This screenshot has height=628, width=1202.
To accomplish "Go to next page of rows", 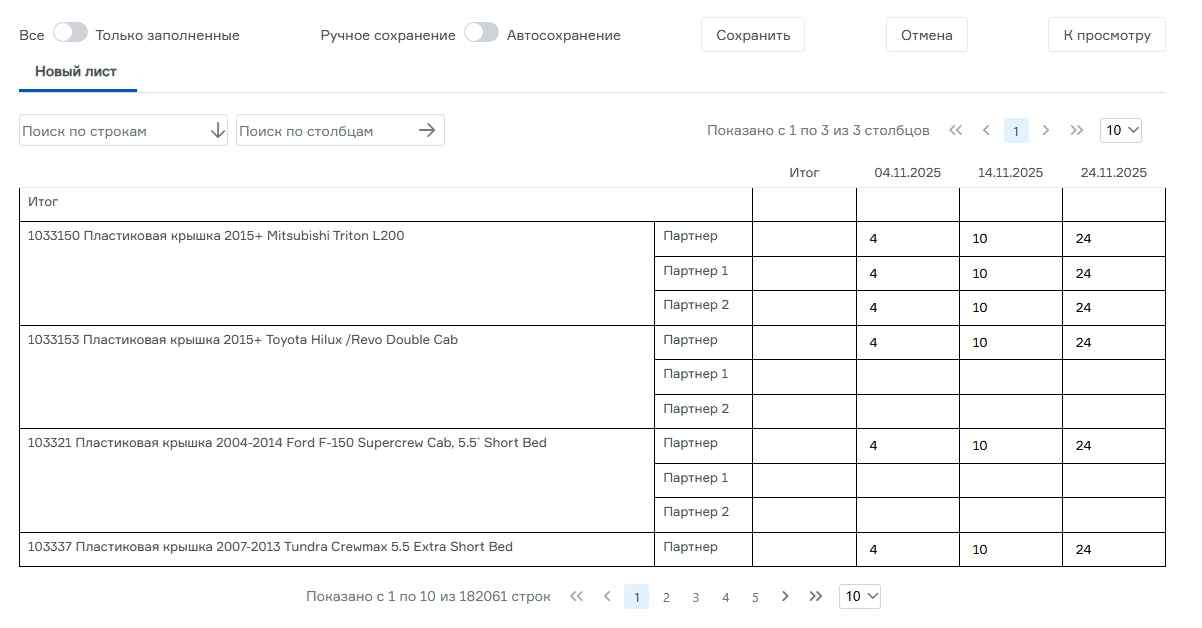I will (785, 596).
